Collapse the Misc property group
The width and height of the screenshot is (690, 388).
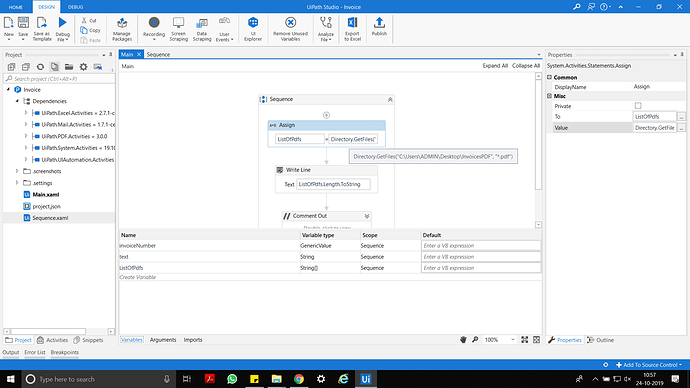click(x=549, y=96)
